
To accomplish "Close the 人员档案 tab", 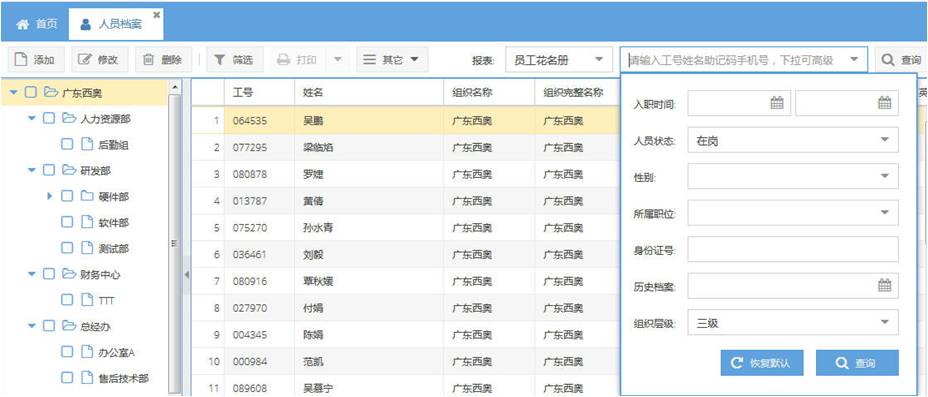I will pos(156,14).
